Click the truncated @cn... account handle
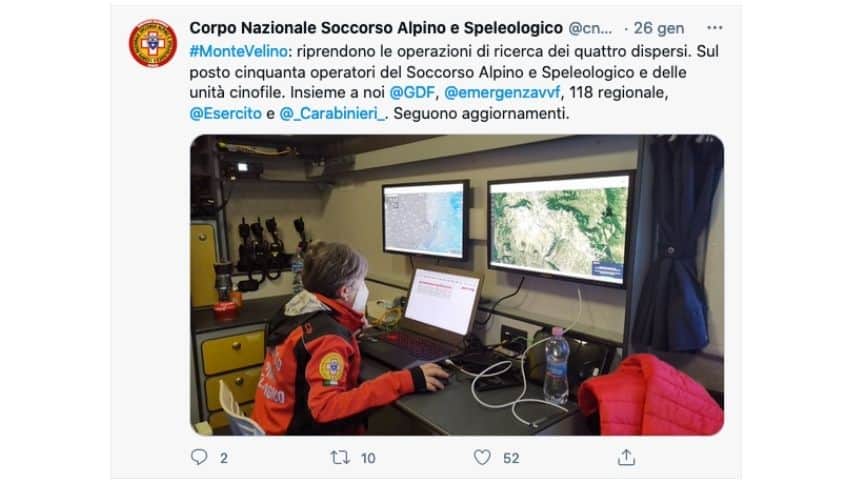This screenshot has height=480, width=854. (x=590, y=28)
